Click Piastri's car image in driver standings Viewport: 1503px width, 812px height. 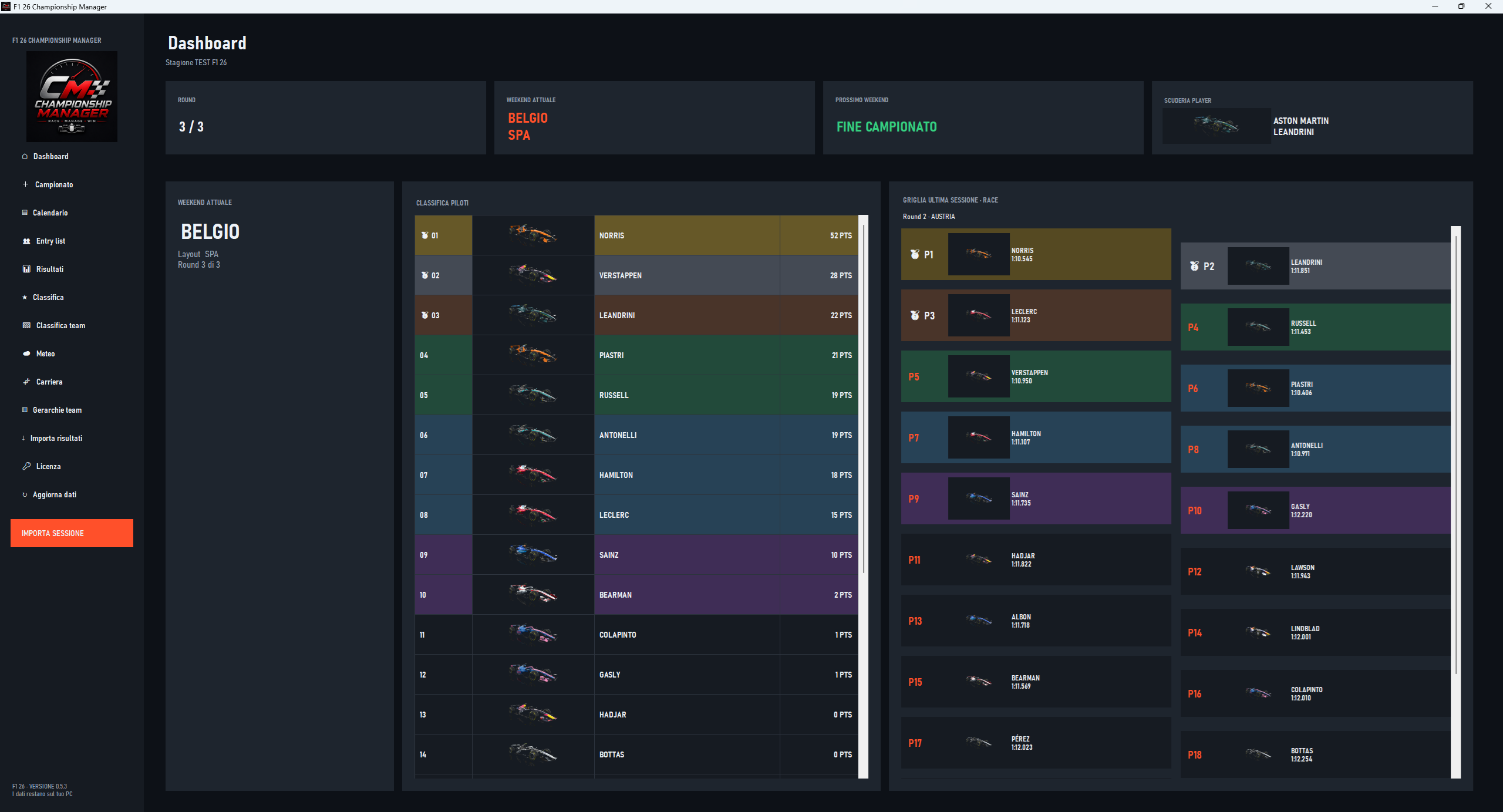coord(533,355)
